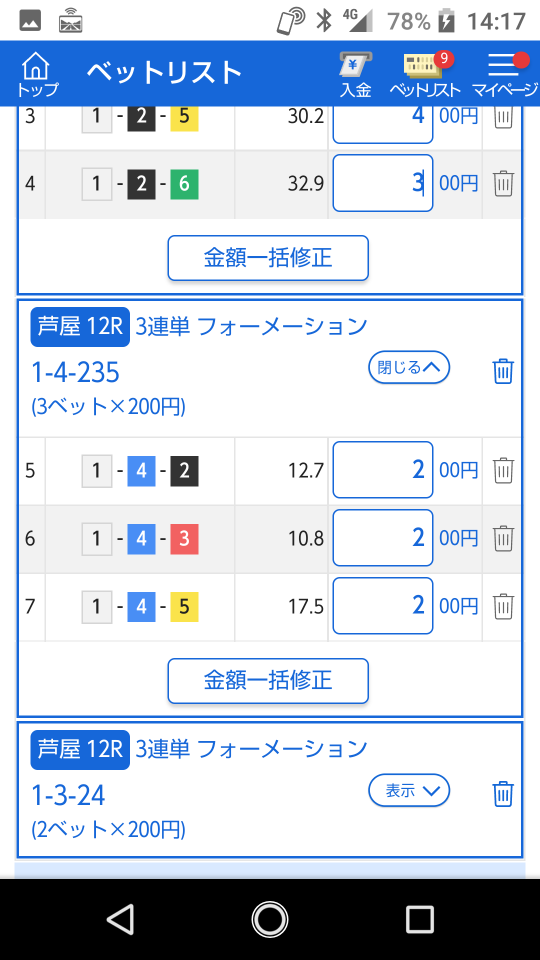Viewport: 540px width, 960px height.
Task: Remove bet row 7 (1-4-5) via trash icon
Action: tap(503, 606)
